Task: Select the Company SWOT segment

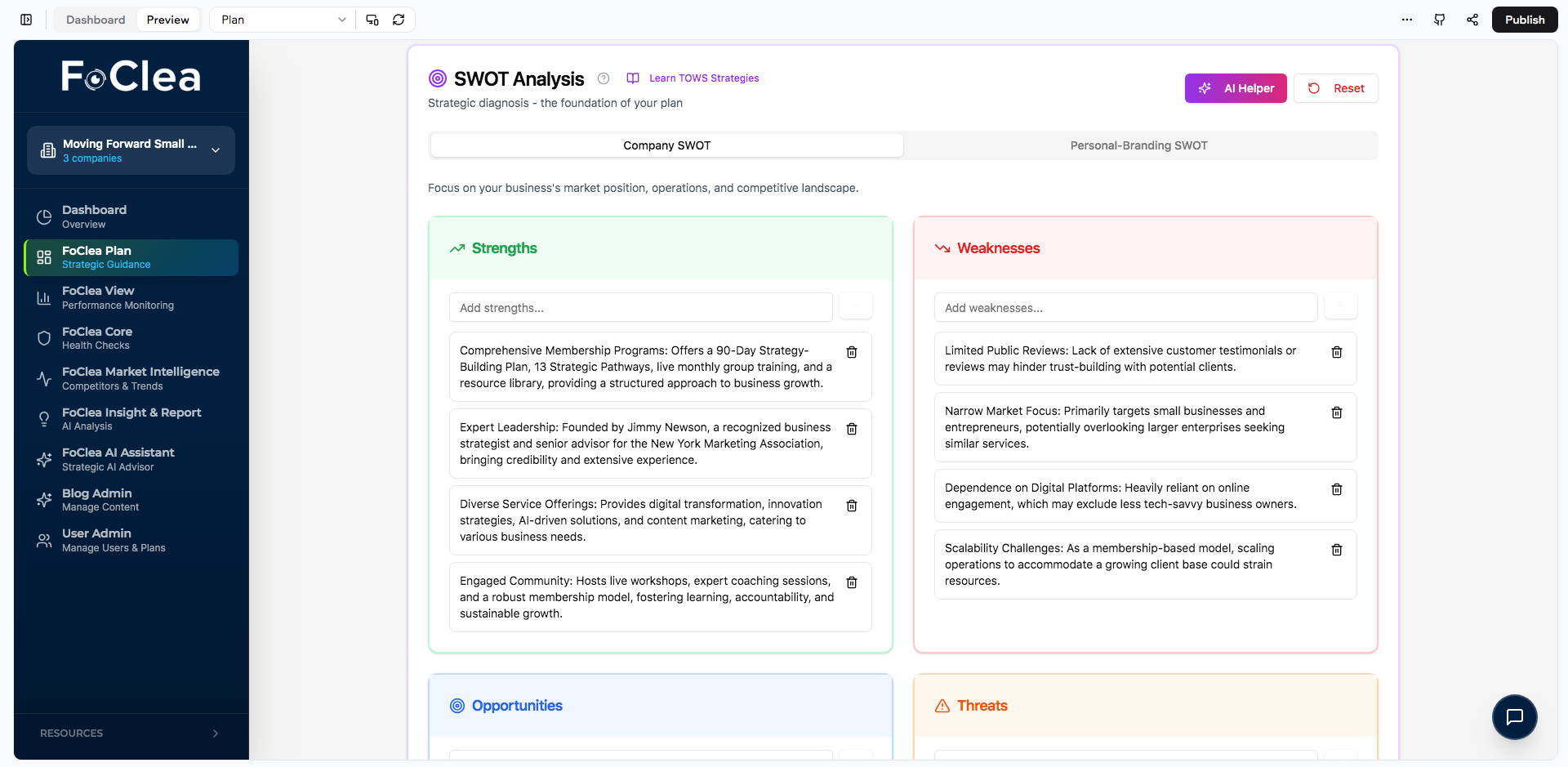Action: (666, 145)
